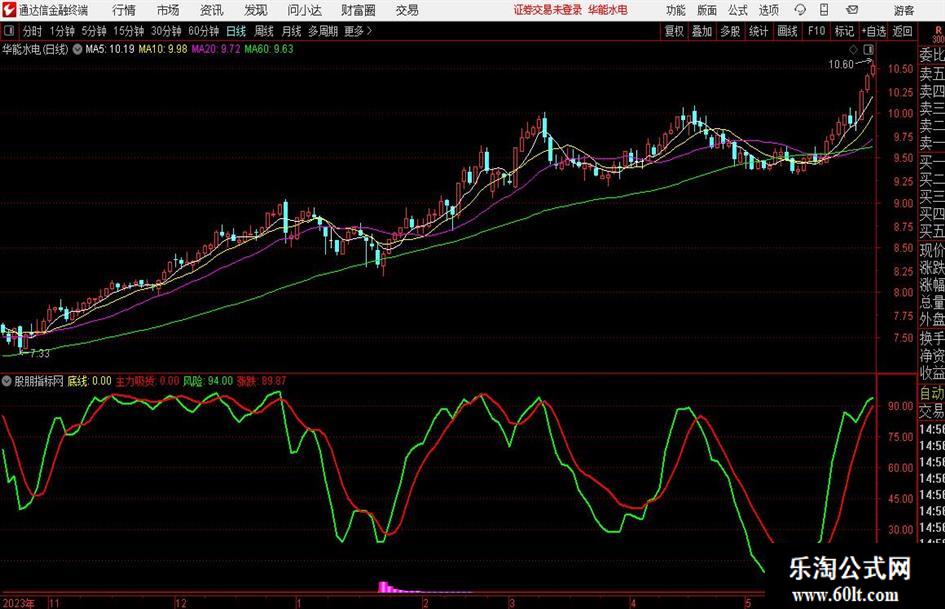Select the 周线 weekly period tab
945x609 pixels.
[264, 31]
